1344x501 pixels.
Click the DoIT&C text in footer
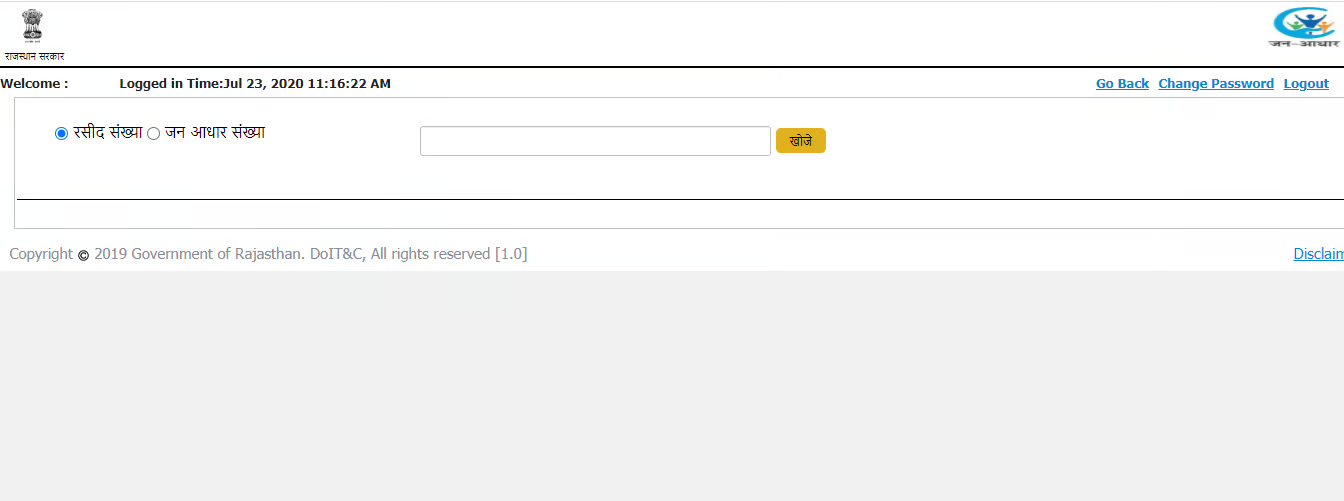(337, 254)
